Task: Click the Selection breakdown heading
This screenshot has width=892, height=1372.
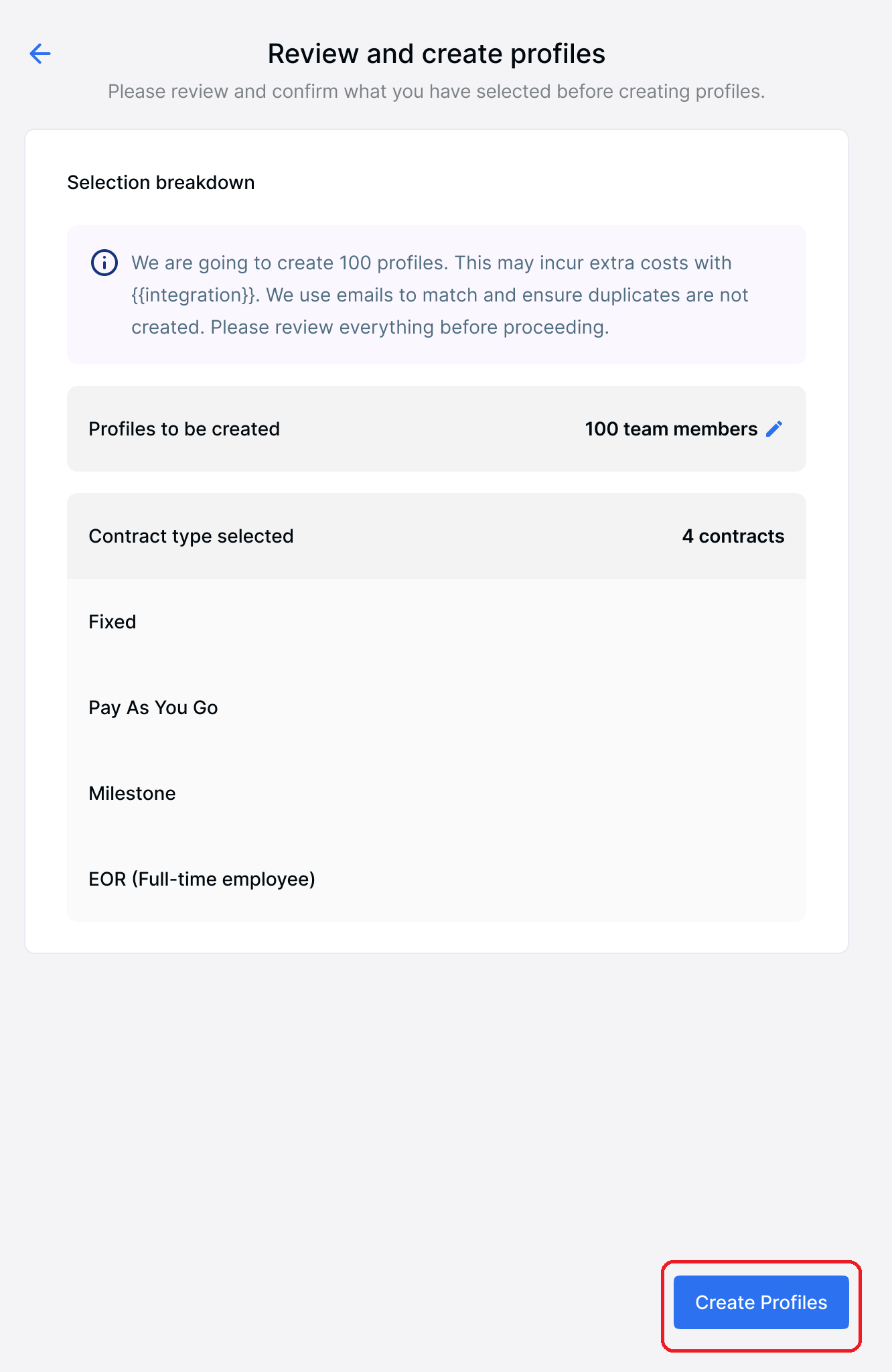Action: tap(161, 182)
